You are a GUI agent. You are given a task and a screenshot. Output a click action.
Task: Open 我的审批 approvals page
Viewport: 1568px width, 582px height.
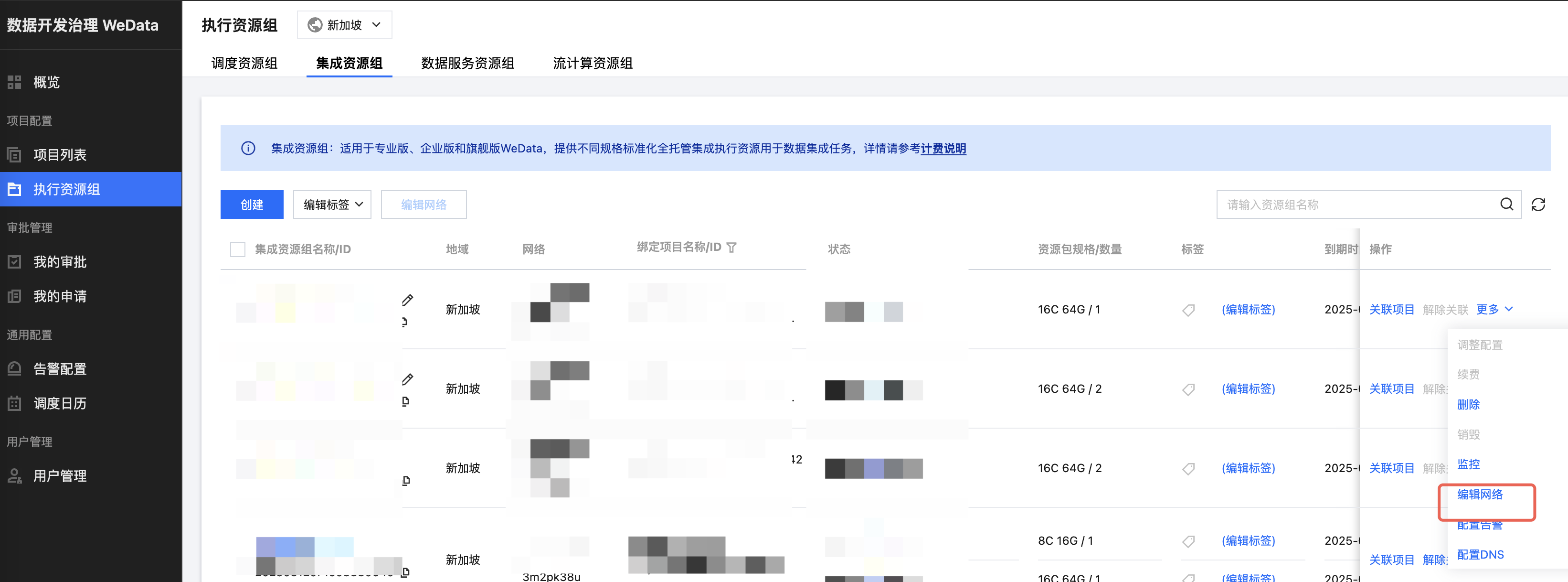click(60, 262)
